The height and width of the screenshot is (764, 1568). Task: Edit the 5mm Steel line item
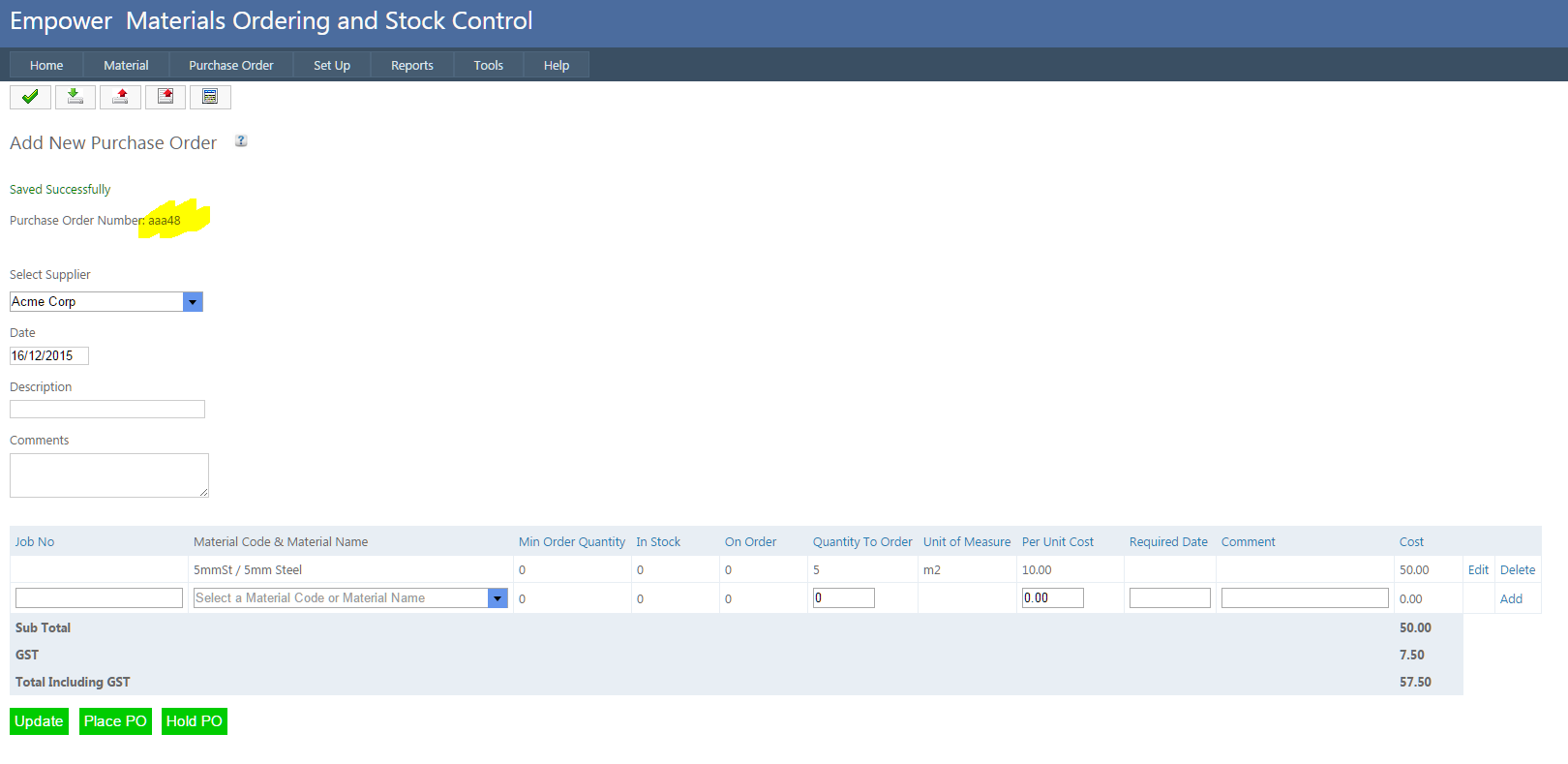pos(1478,570)
